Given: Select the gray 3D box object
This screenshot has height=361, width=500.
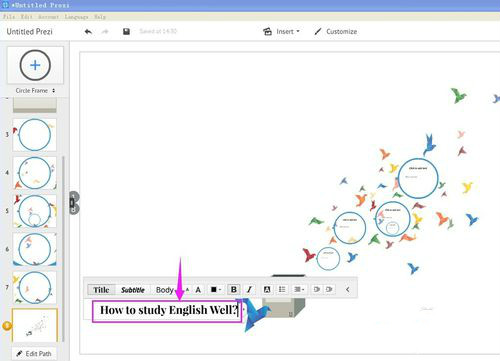Looking at the screenshot, I should tap(285, 307).
